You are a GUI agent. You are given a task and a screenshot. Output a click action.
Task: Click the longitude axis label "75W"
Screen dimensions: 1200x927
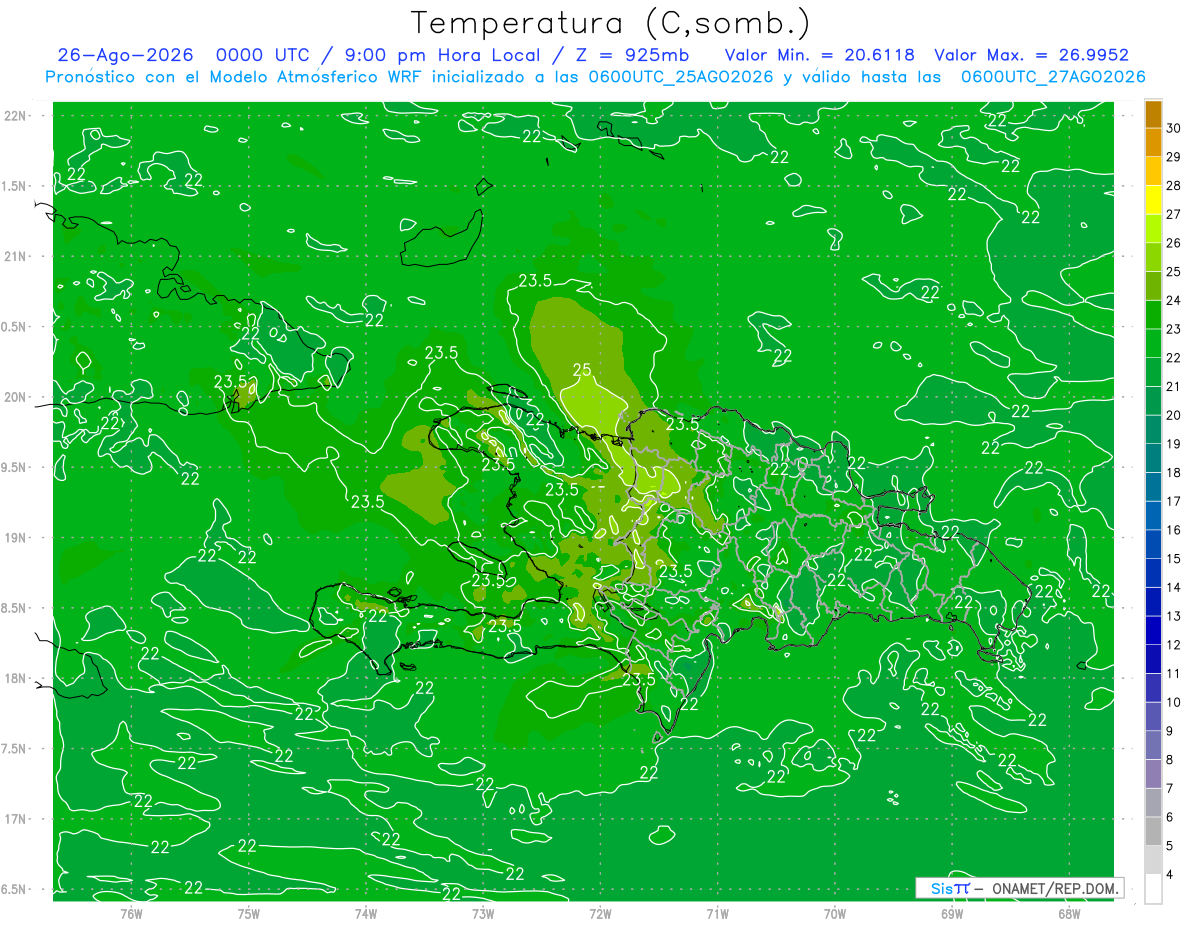coord(248,913)
